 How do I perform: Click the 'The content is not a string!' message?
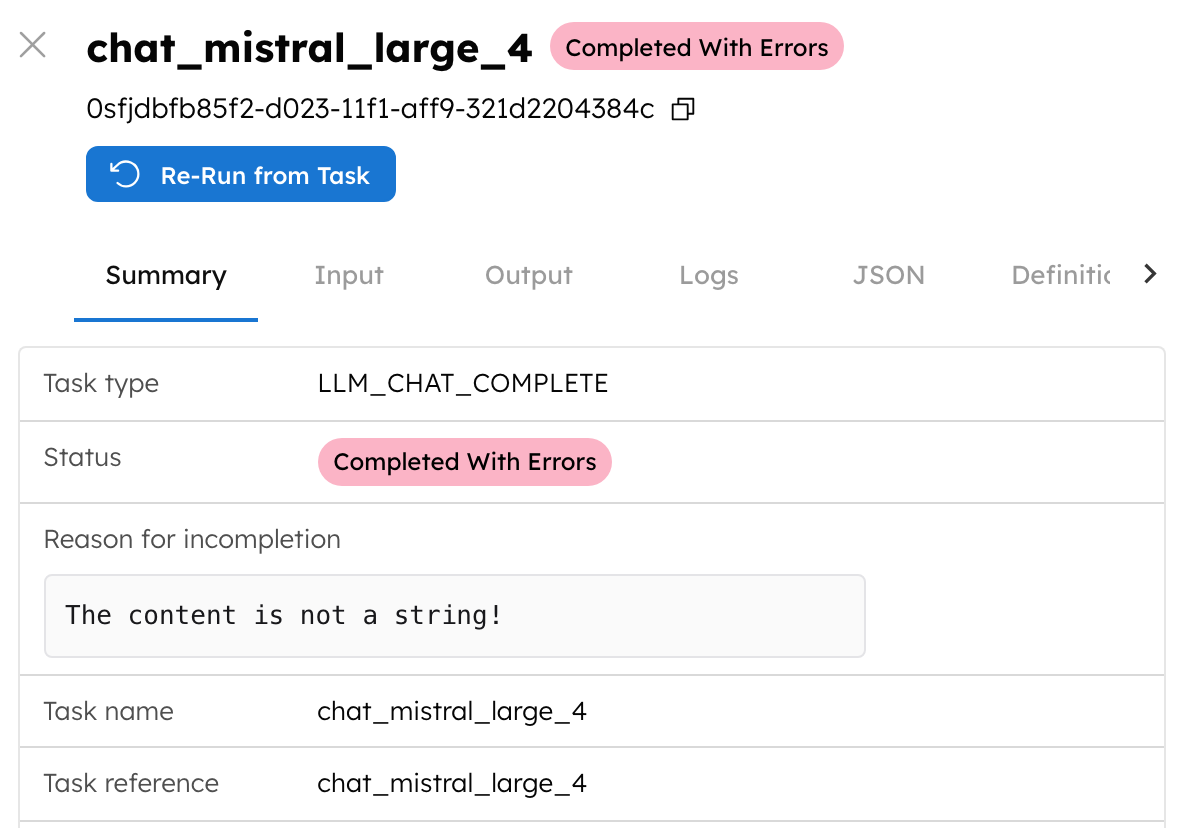(x=284, y=615)
